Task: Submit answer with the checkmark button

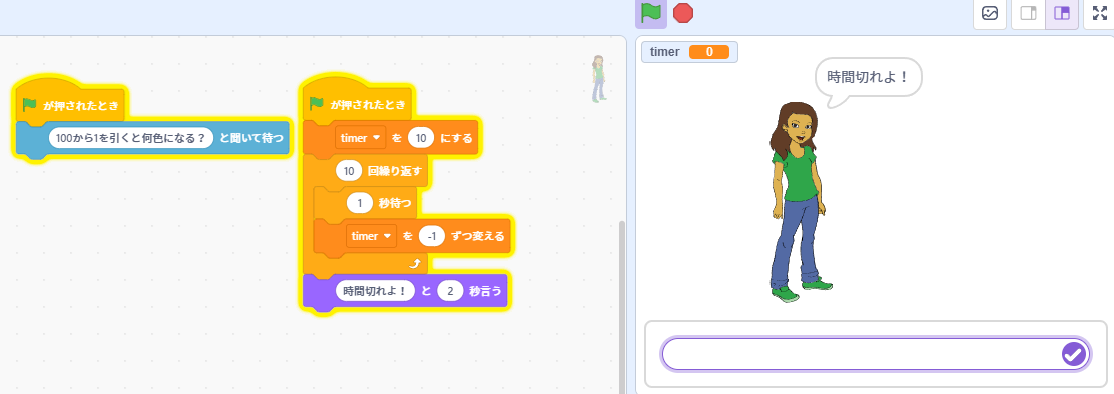Action: click(x=1074, y=354)
